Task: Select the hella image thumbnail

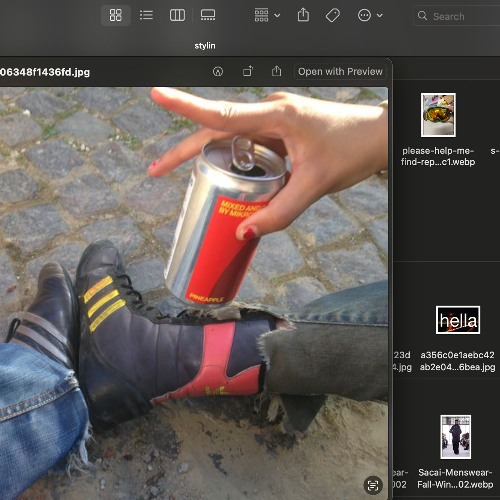Action: coord(458,320)
